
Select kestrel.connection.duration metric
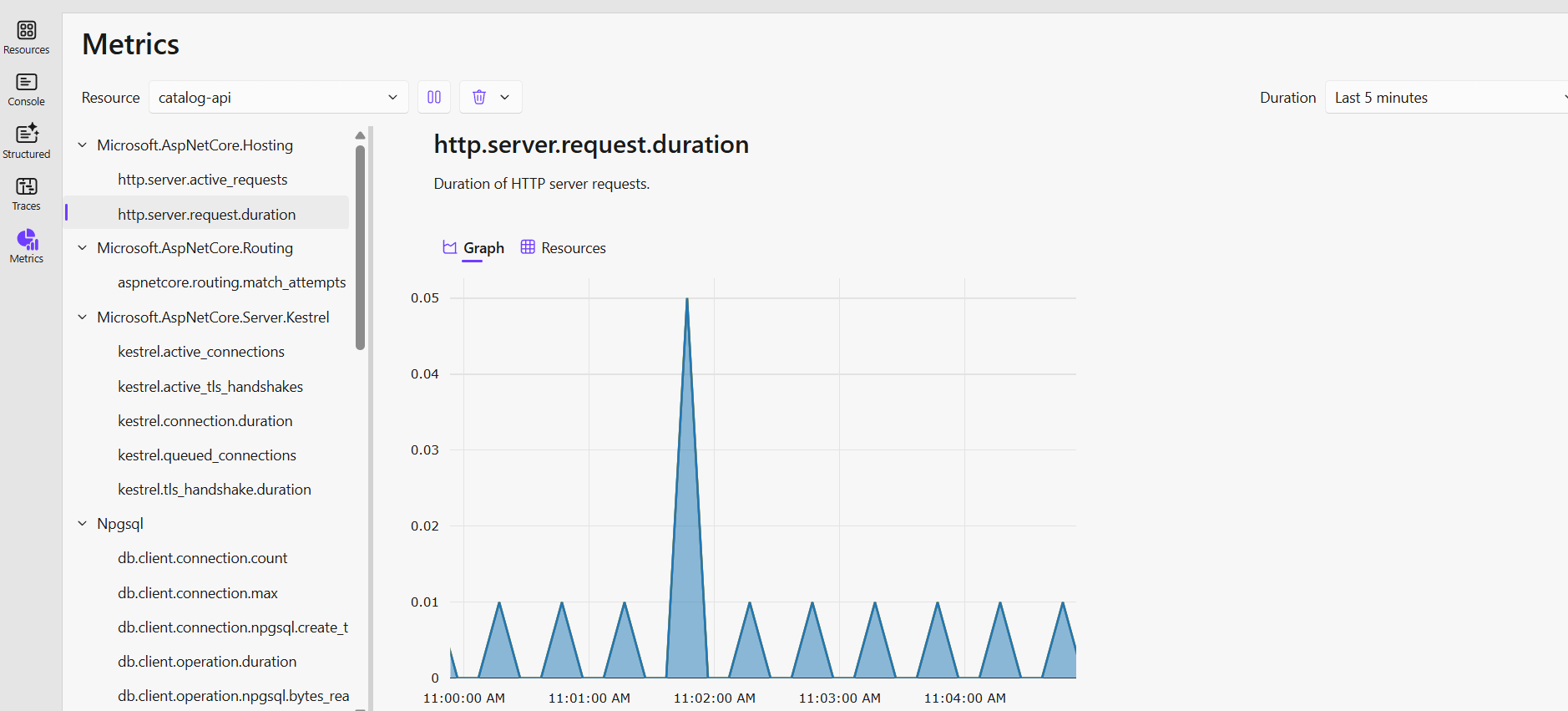tap(205, 421)
